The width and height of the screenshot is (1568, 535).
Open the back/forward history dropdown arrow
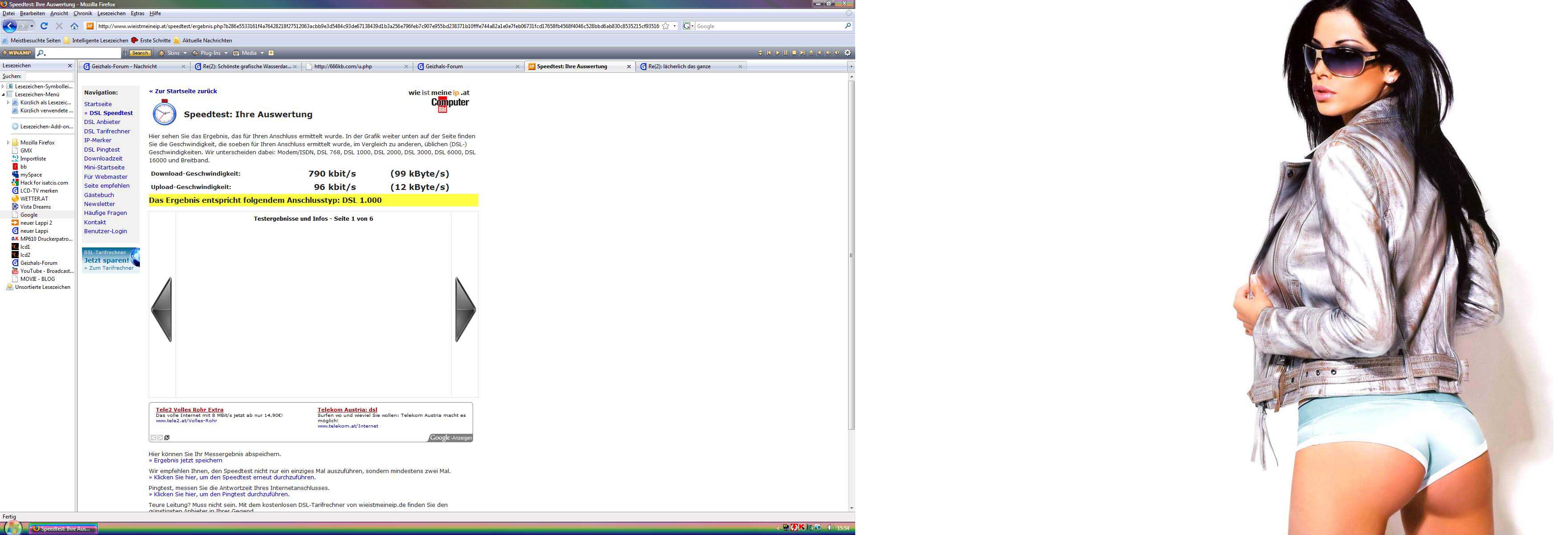32,26
